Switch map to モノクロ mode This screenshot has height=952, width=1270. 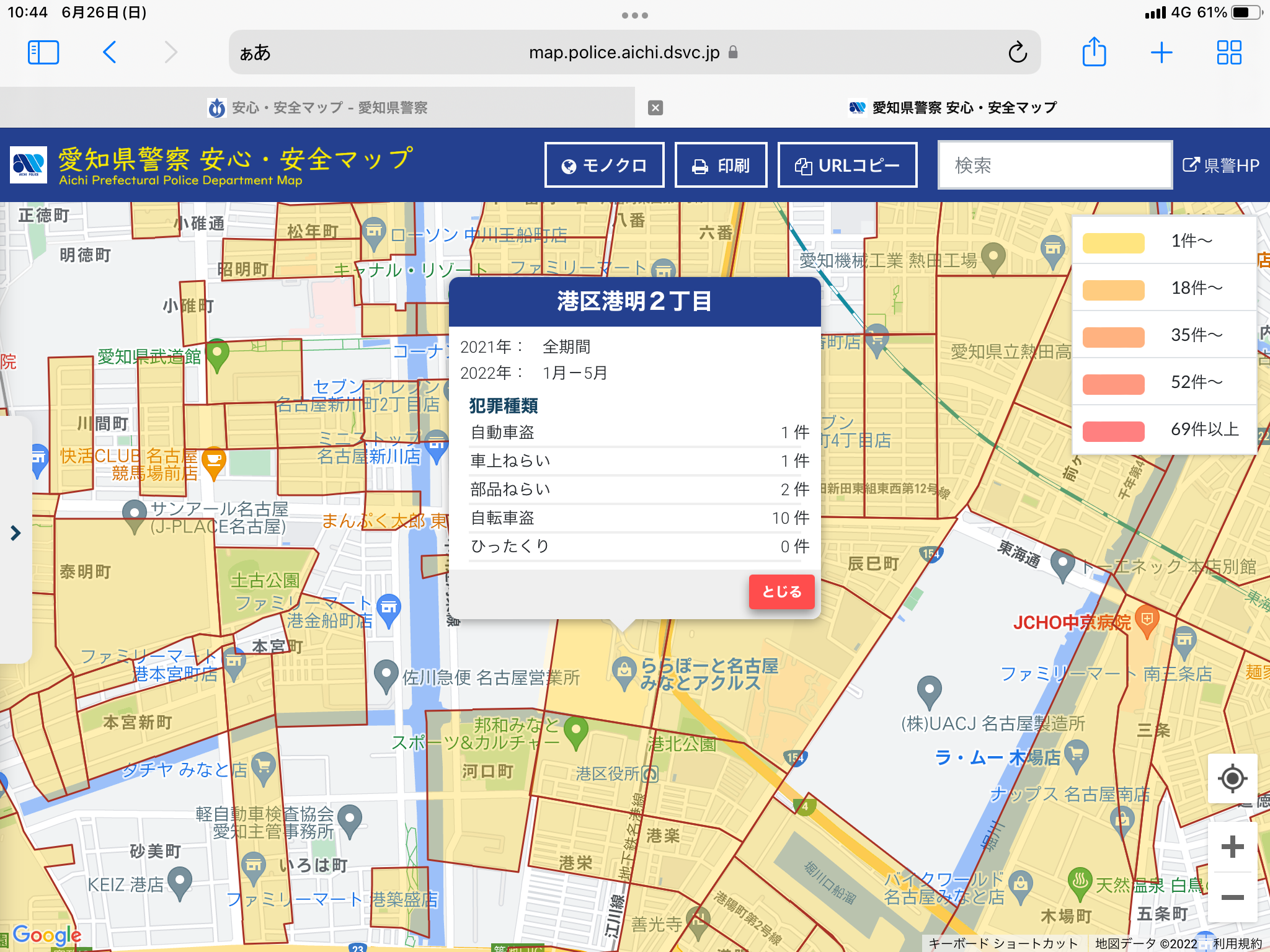[605, 165]
